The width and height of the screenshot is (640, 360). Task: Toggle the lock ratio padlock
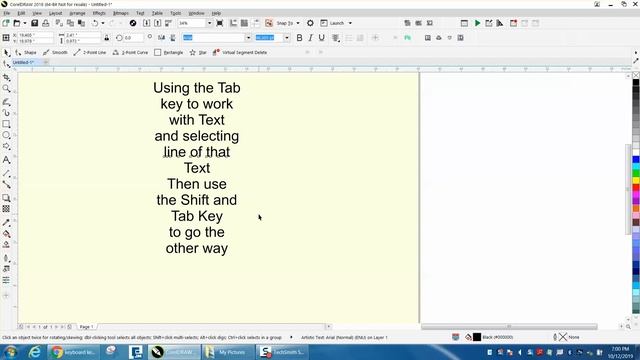107,38
